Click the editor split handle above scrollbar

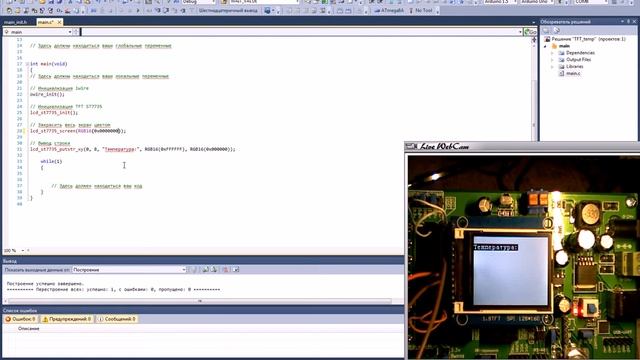click(x=534, y=40)
